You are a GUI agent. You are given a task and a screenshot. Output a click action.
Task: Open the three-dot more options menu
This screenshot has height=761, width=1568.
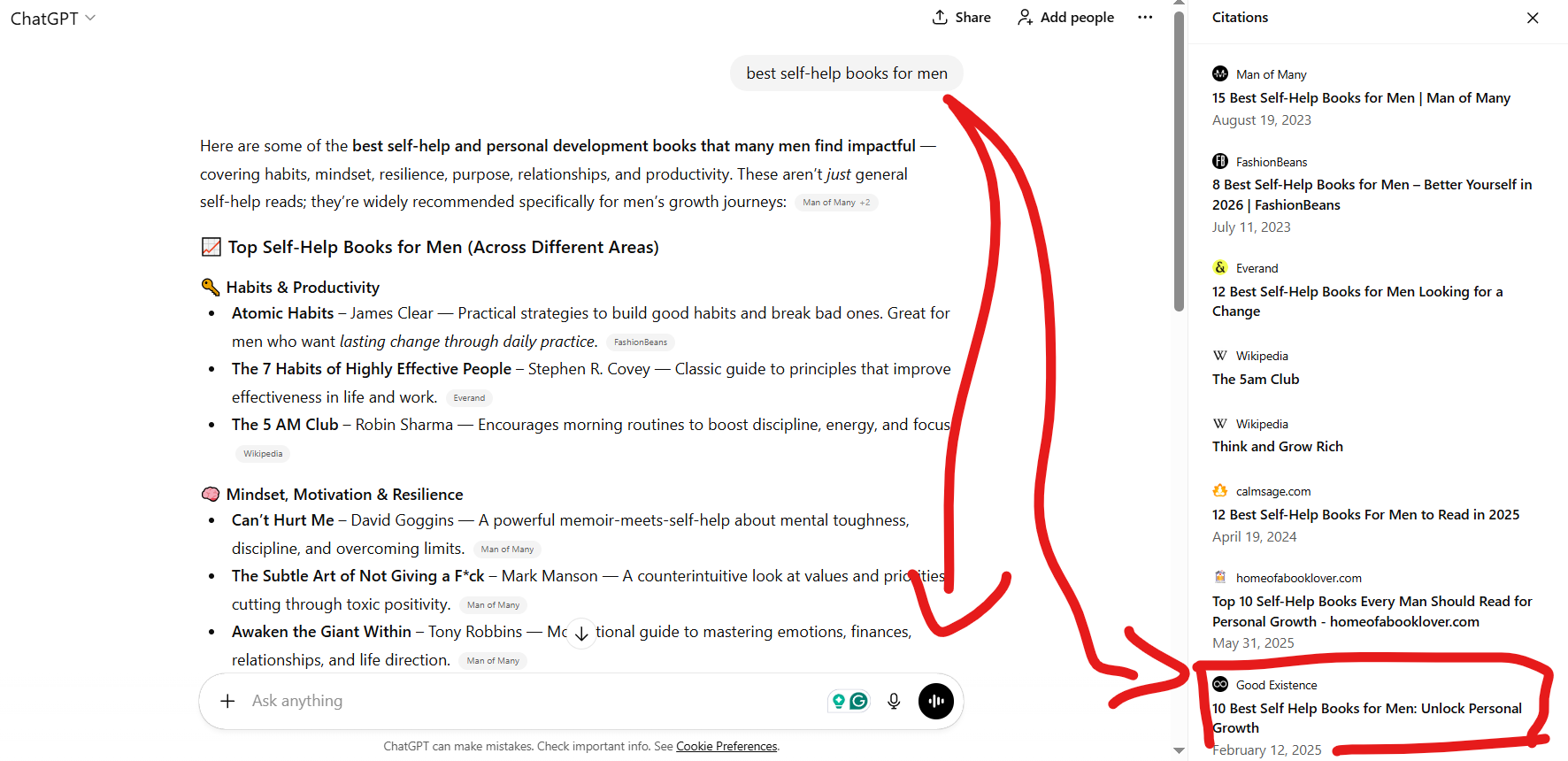1145,18
